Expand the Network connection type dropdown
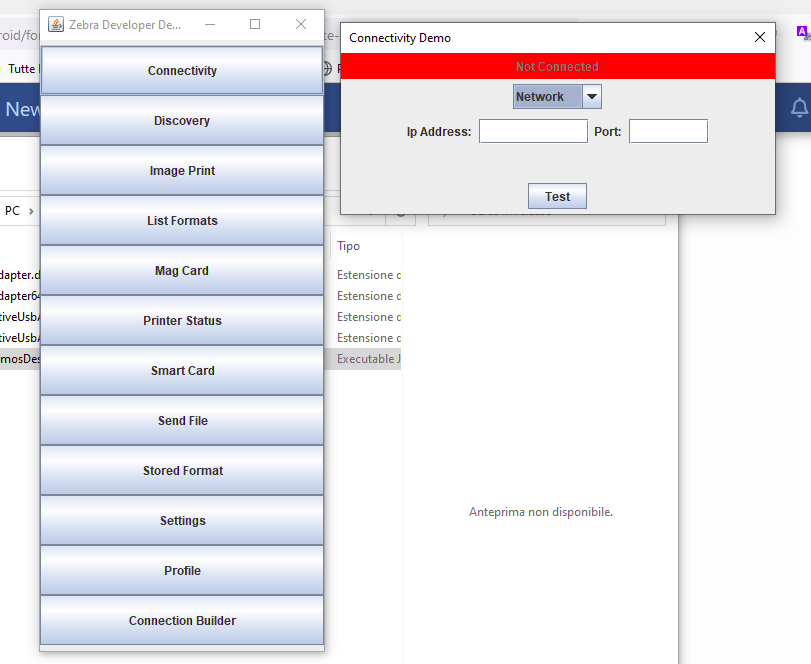The height and width of the screenshot is (664, 811). coord(592,97)
